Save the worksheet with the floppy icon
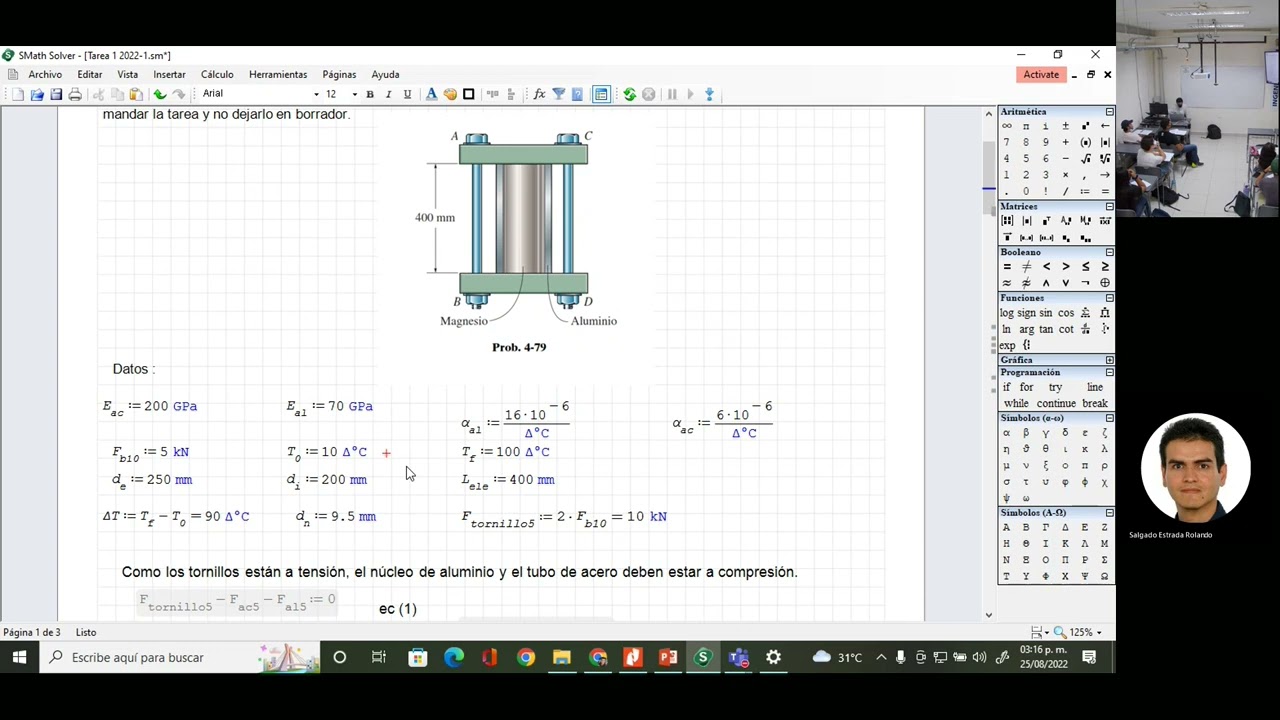The width and height of the screenshot is (1280, 720). (56, 94)
